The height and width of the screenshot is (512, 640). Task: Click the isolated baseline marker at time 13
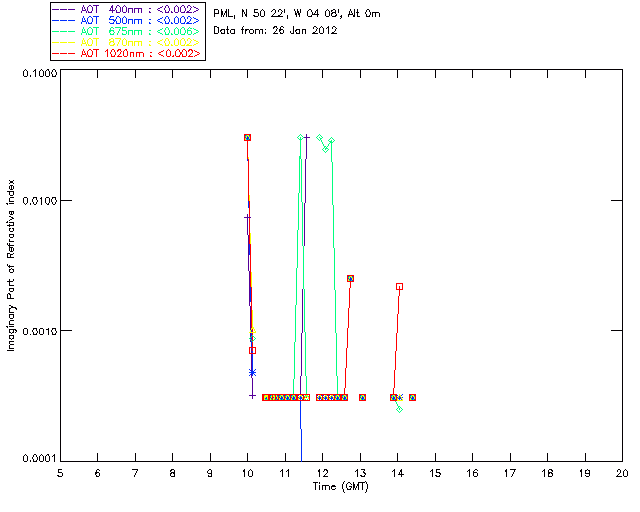(362, 397)
